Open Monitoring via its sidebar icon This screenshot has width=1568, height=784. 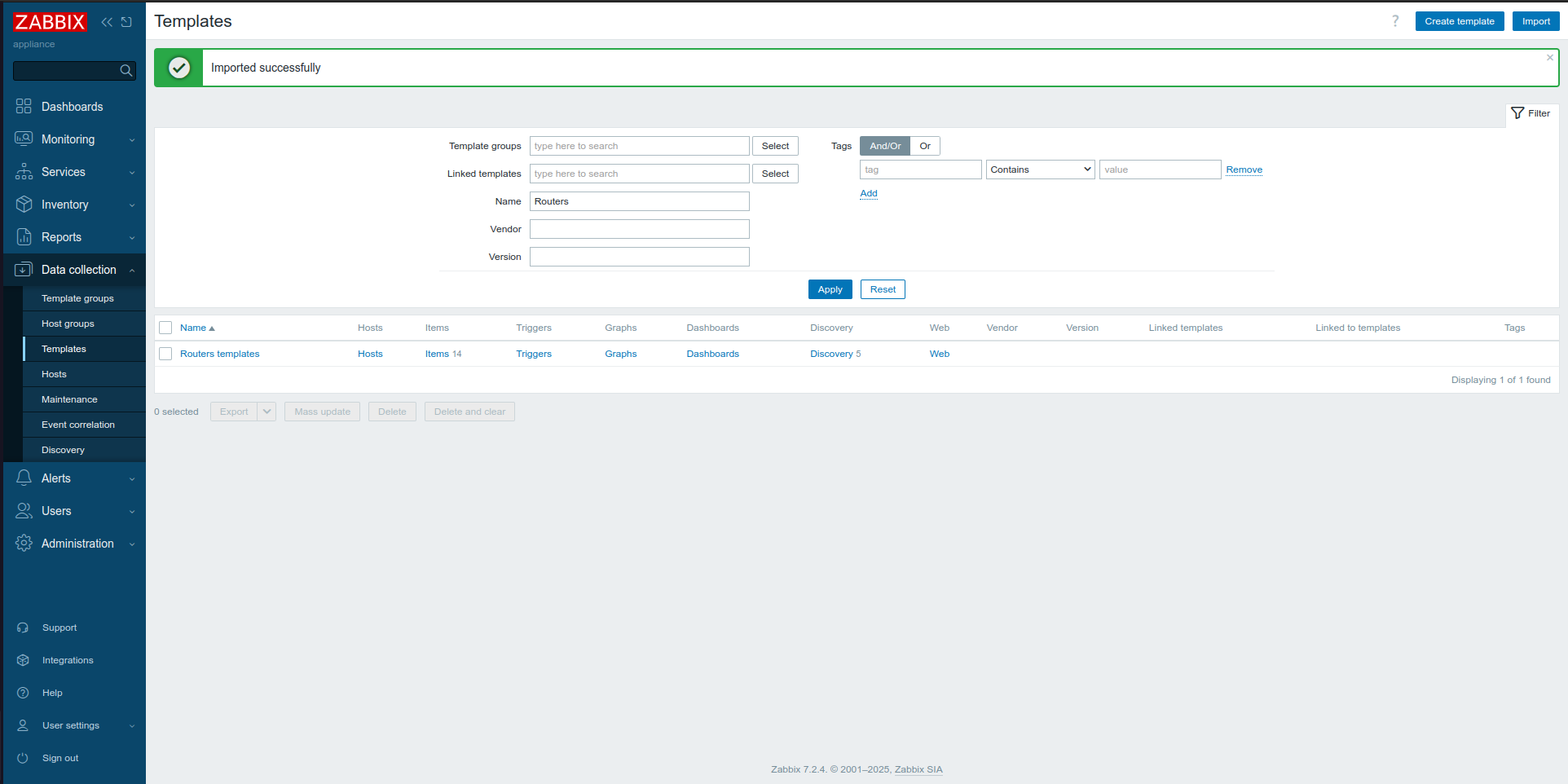point(24,139)
